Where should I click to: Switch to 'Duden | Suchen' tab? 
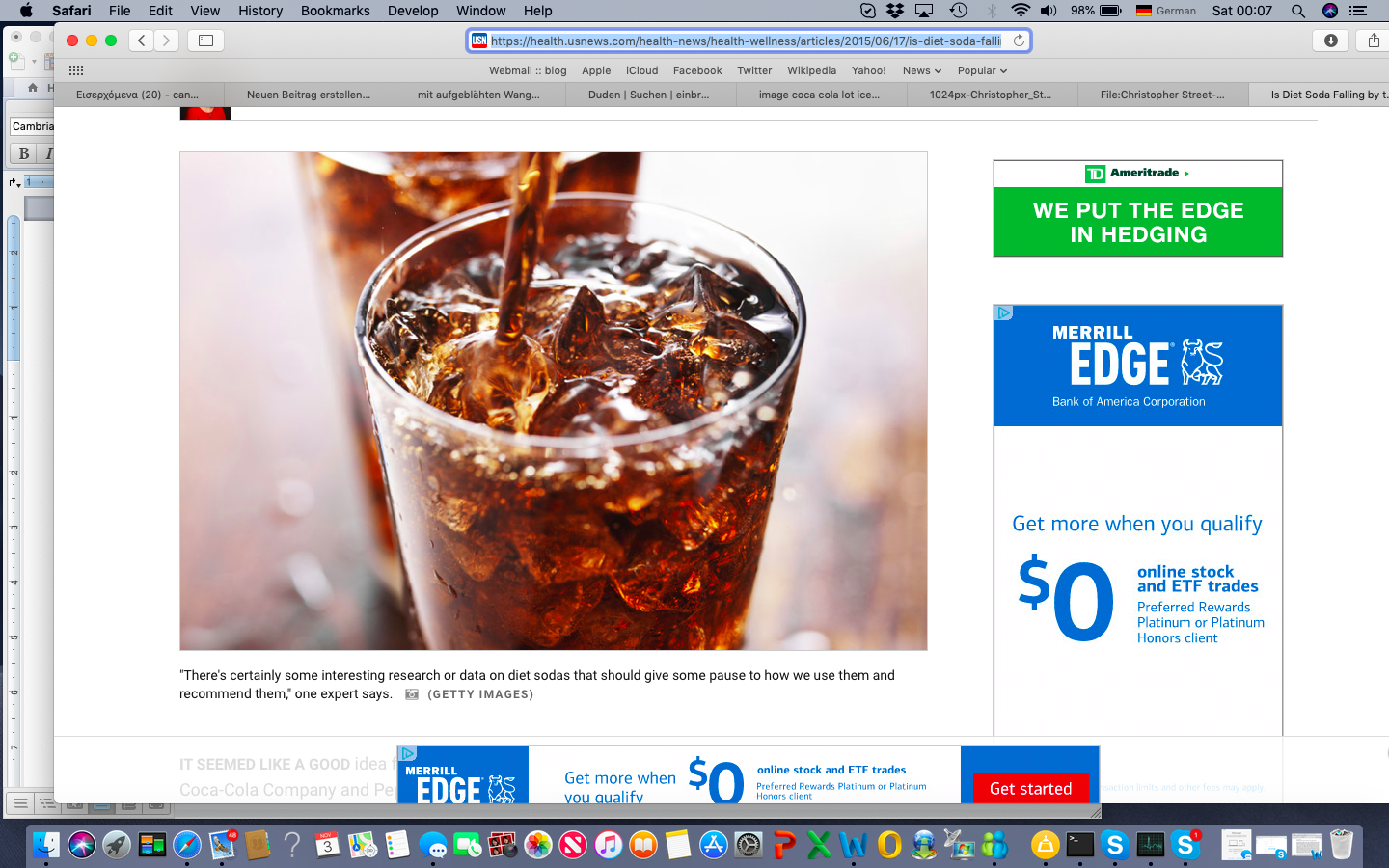(x=649, y=95)
